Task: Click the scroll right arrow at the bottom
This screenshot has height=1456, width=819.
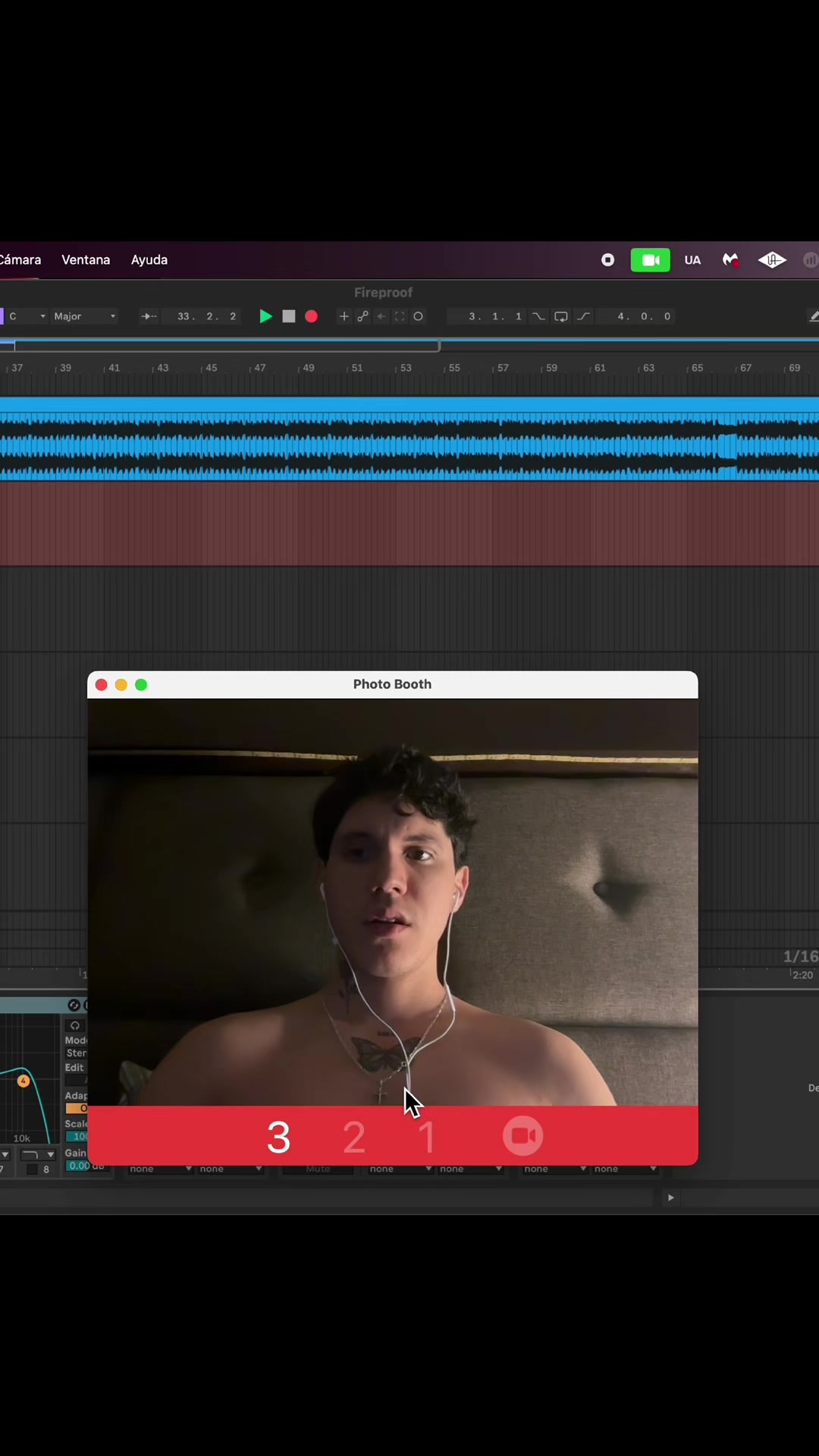Action: [x=670, y=1197]
